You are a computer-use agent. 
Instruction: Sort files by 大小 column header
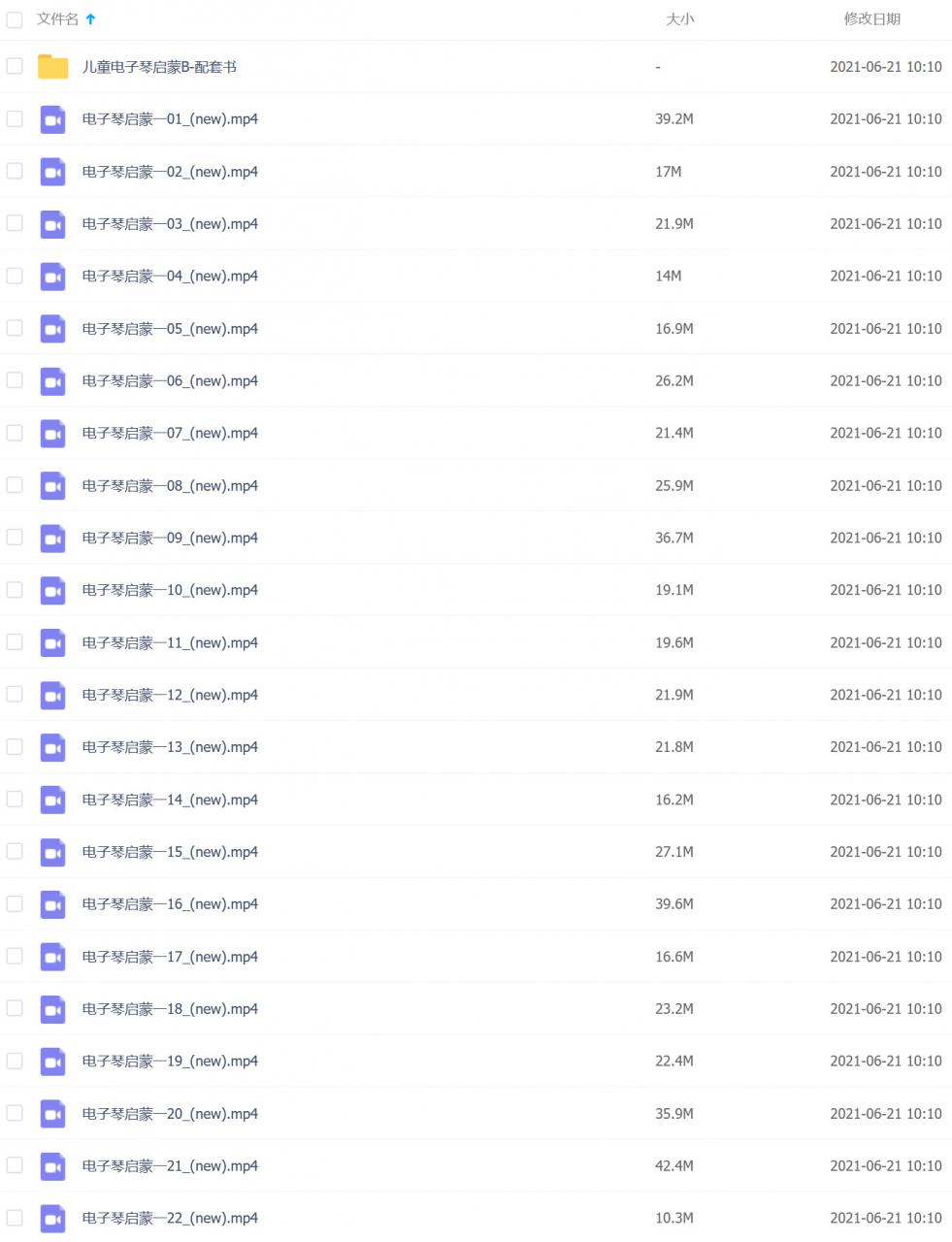(x=679, y=19)
